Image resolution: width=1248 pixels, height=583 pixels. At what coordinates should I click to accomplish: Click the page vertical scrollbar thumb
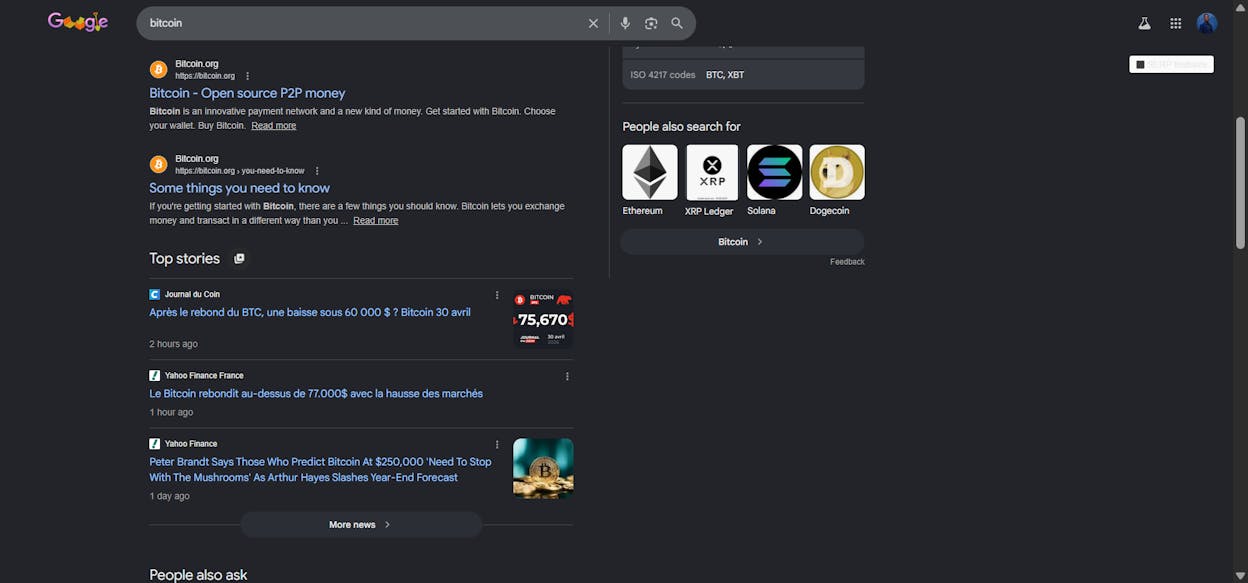tap(1241, 182)
